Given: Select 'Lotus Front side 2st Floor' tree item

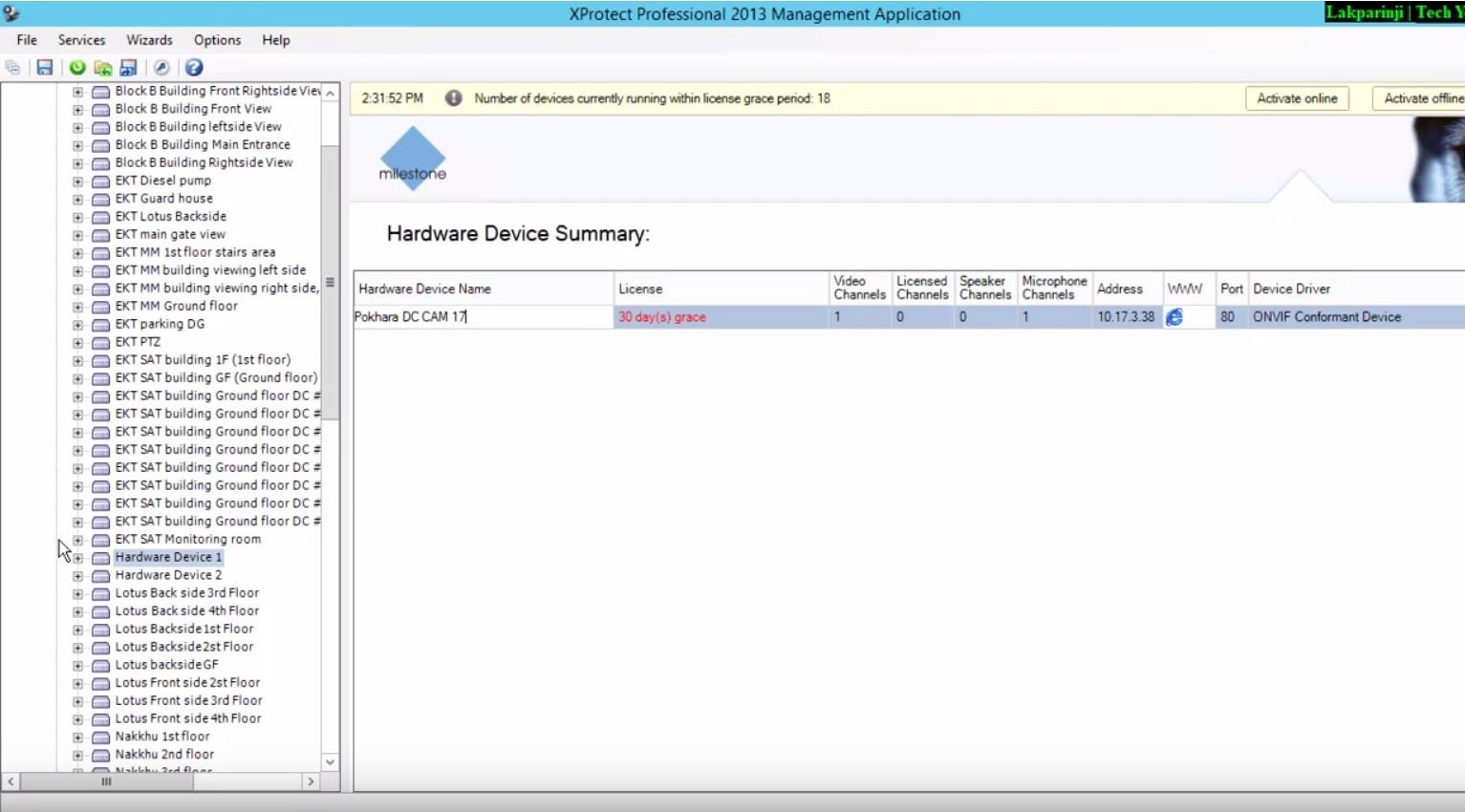Looking at the screenshot, I should point(187,683).
